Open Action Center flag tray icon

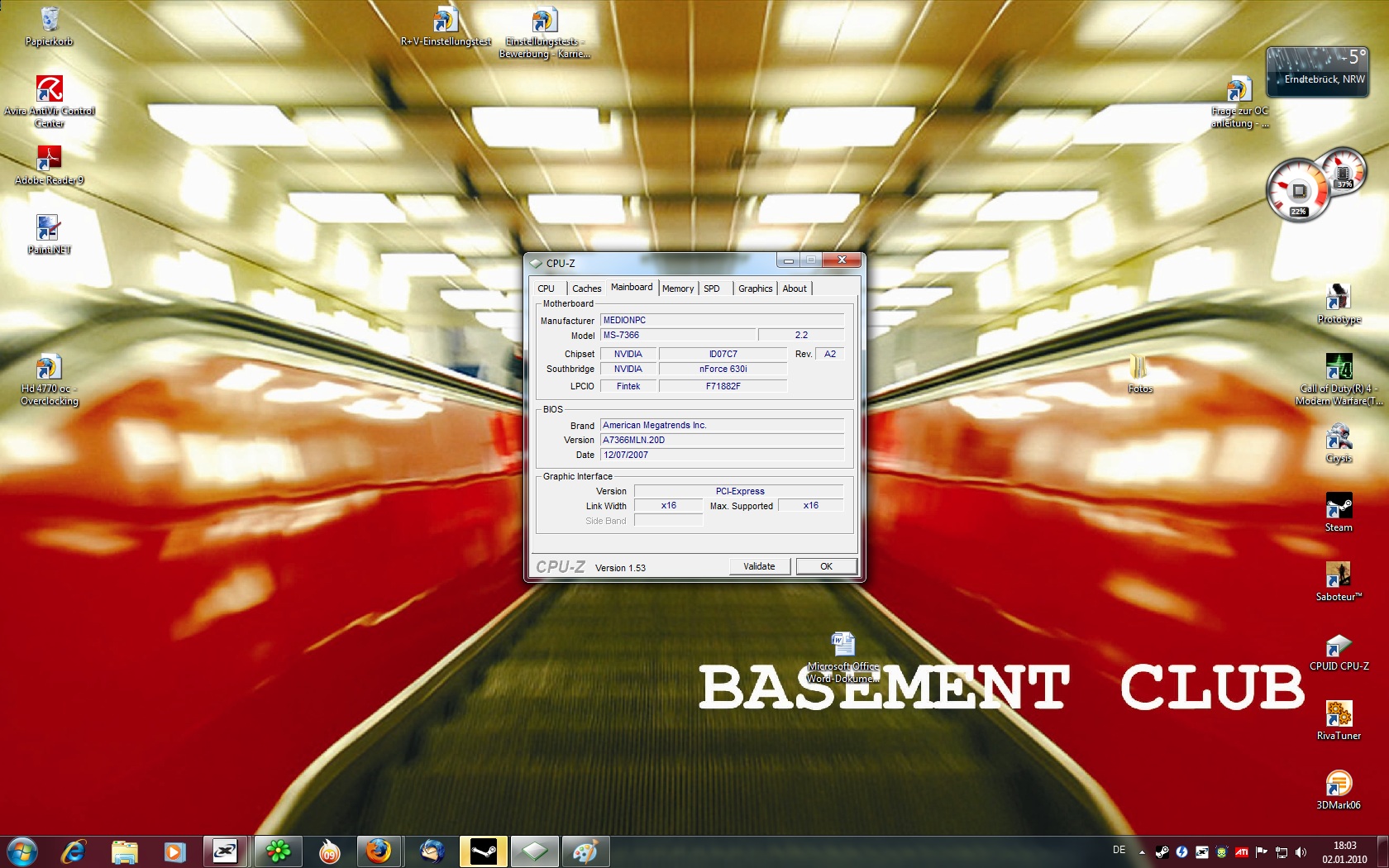pyautogui.click(x=1262, y=852)
